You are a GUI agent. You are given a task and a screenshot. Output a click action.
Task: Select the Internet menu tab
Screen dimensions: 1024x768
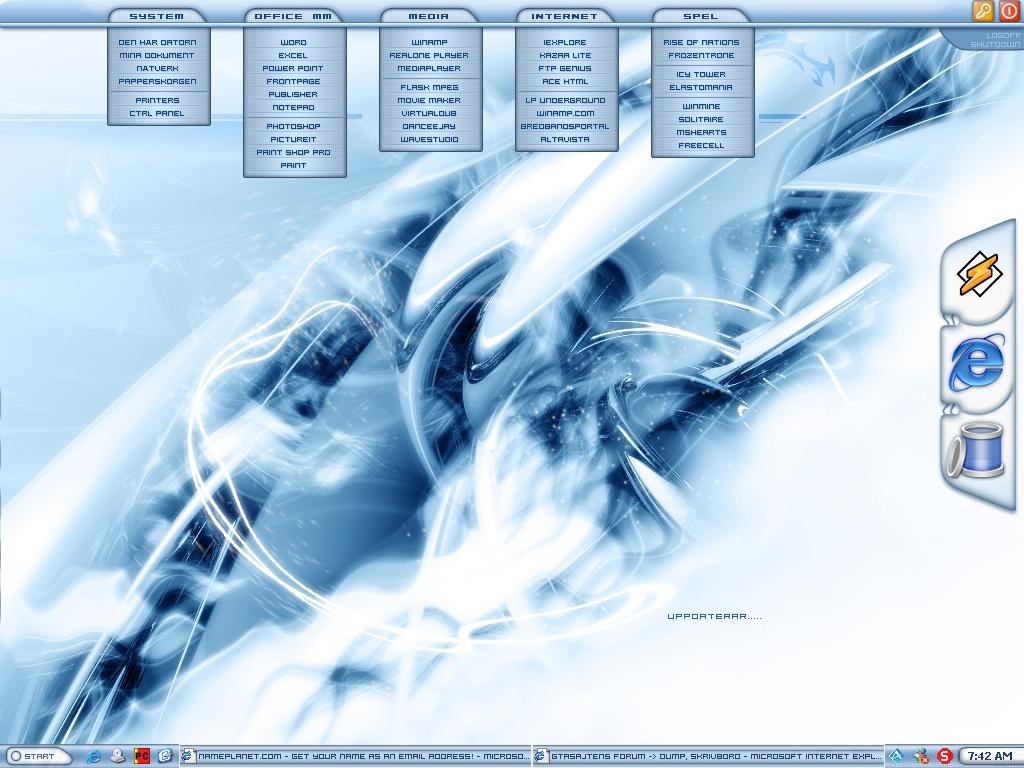click(x=565, y=16)
